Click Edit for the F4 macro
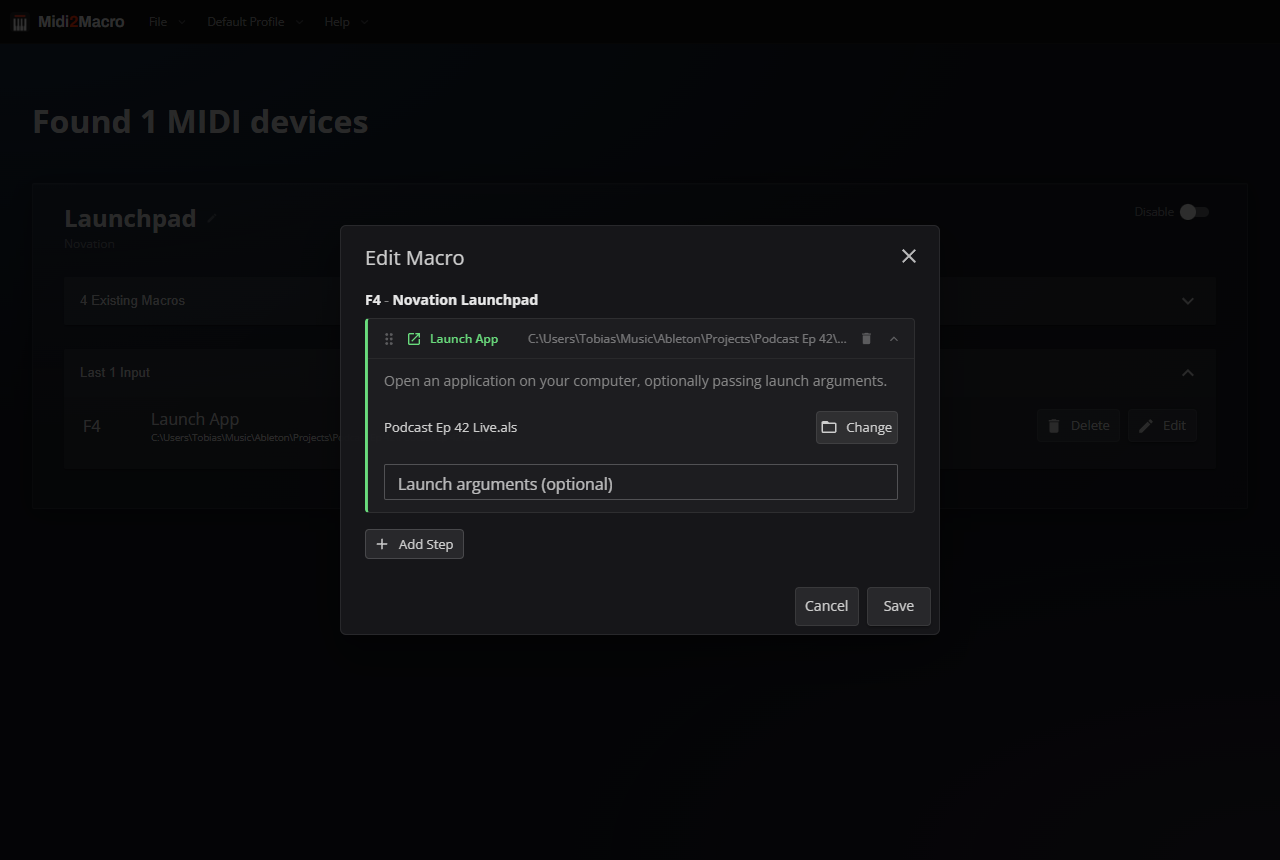Viewport: 1280px width, 860px height. point(1162,425)
